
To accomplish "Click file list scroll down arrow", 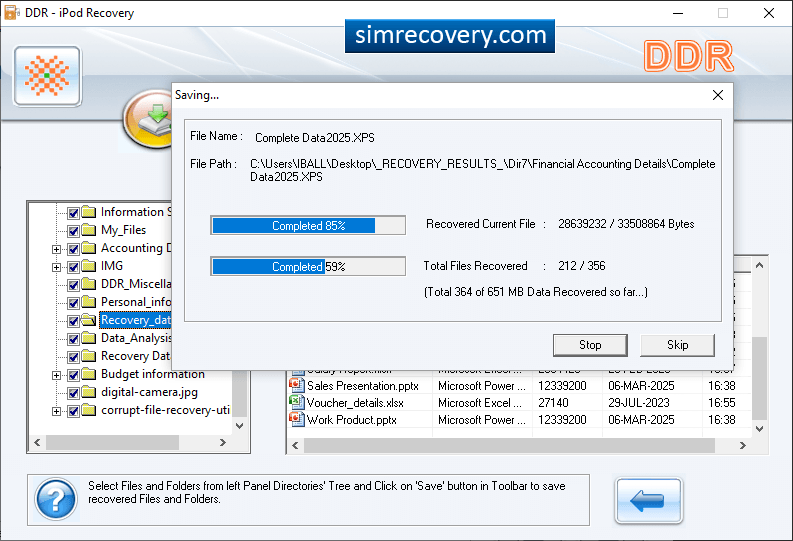I will (x=759, y=429).
